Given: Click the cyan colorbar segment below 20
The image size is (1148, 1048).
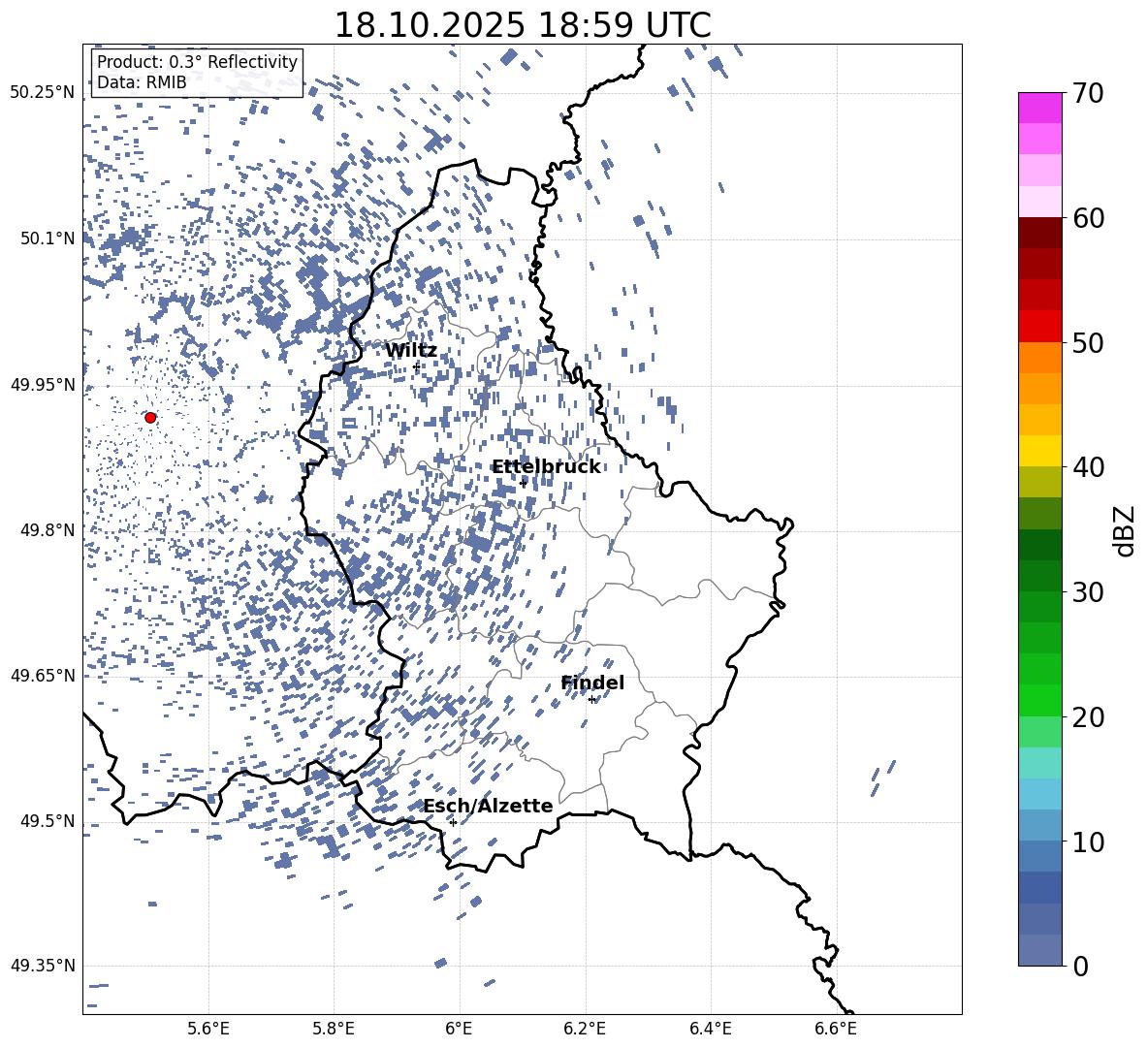Looking at the screenshot, I should click(1040, 763).
